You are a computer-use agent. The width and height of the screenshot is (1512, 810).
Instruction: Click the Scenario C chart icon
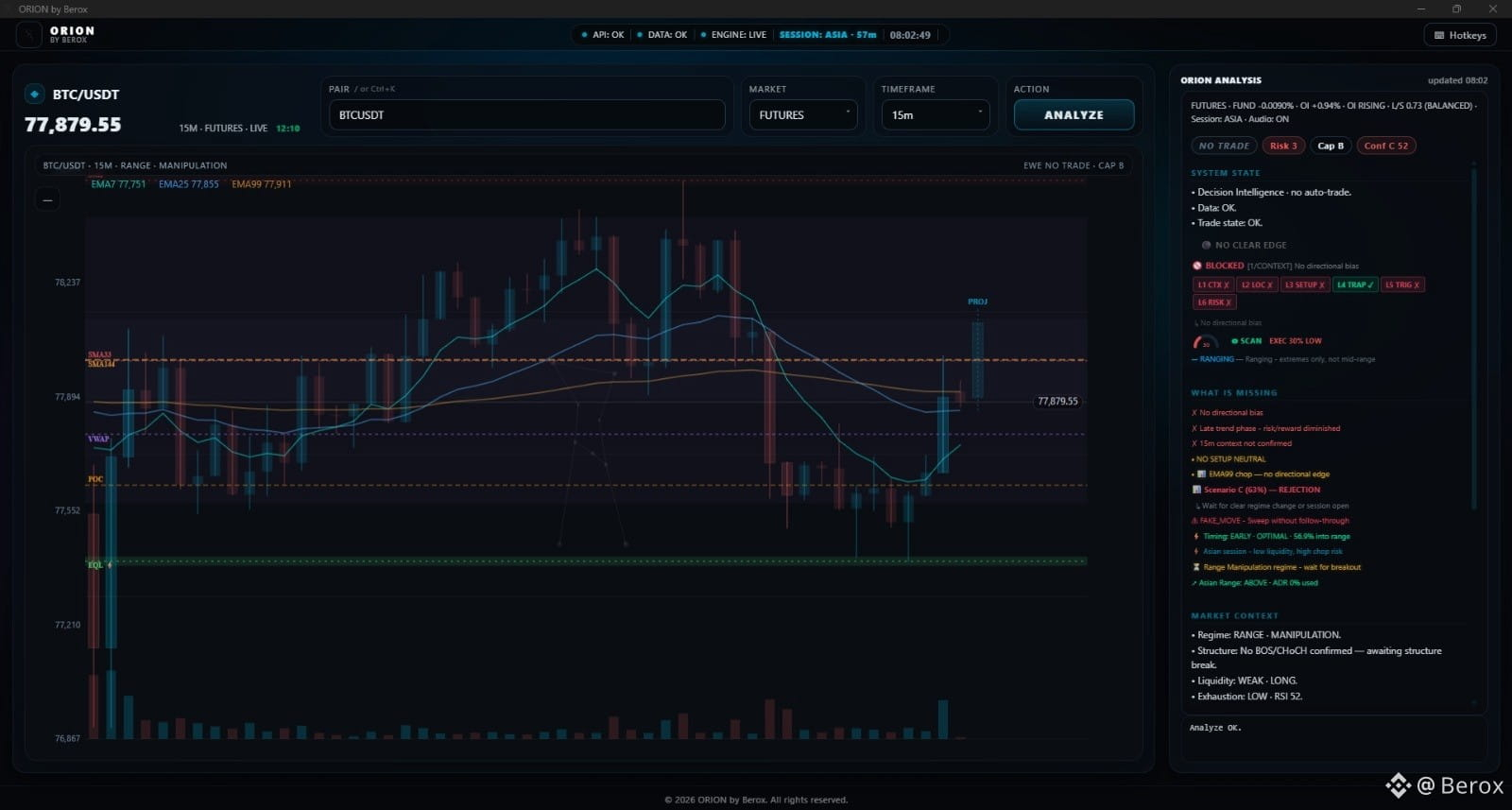1196,490
